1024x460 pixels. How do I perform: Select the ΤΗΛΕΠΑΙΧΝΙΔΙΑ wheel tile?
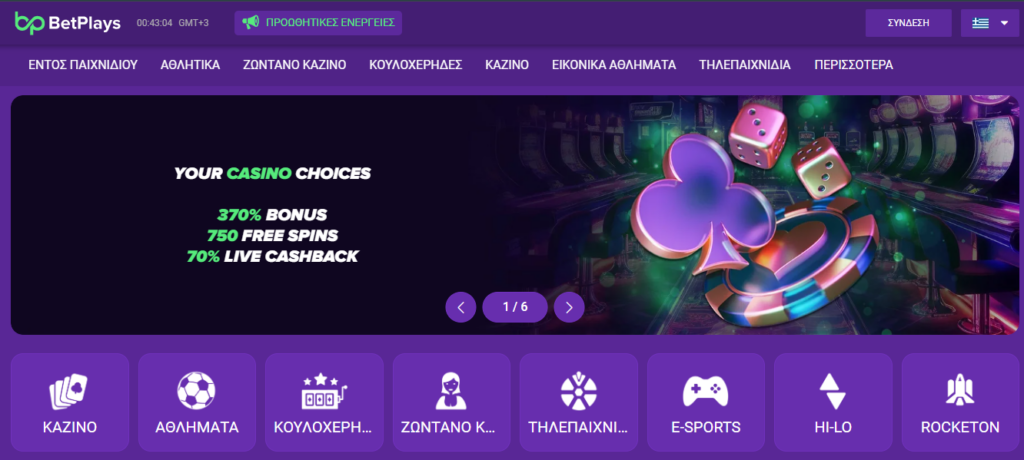[579, 402]
